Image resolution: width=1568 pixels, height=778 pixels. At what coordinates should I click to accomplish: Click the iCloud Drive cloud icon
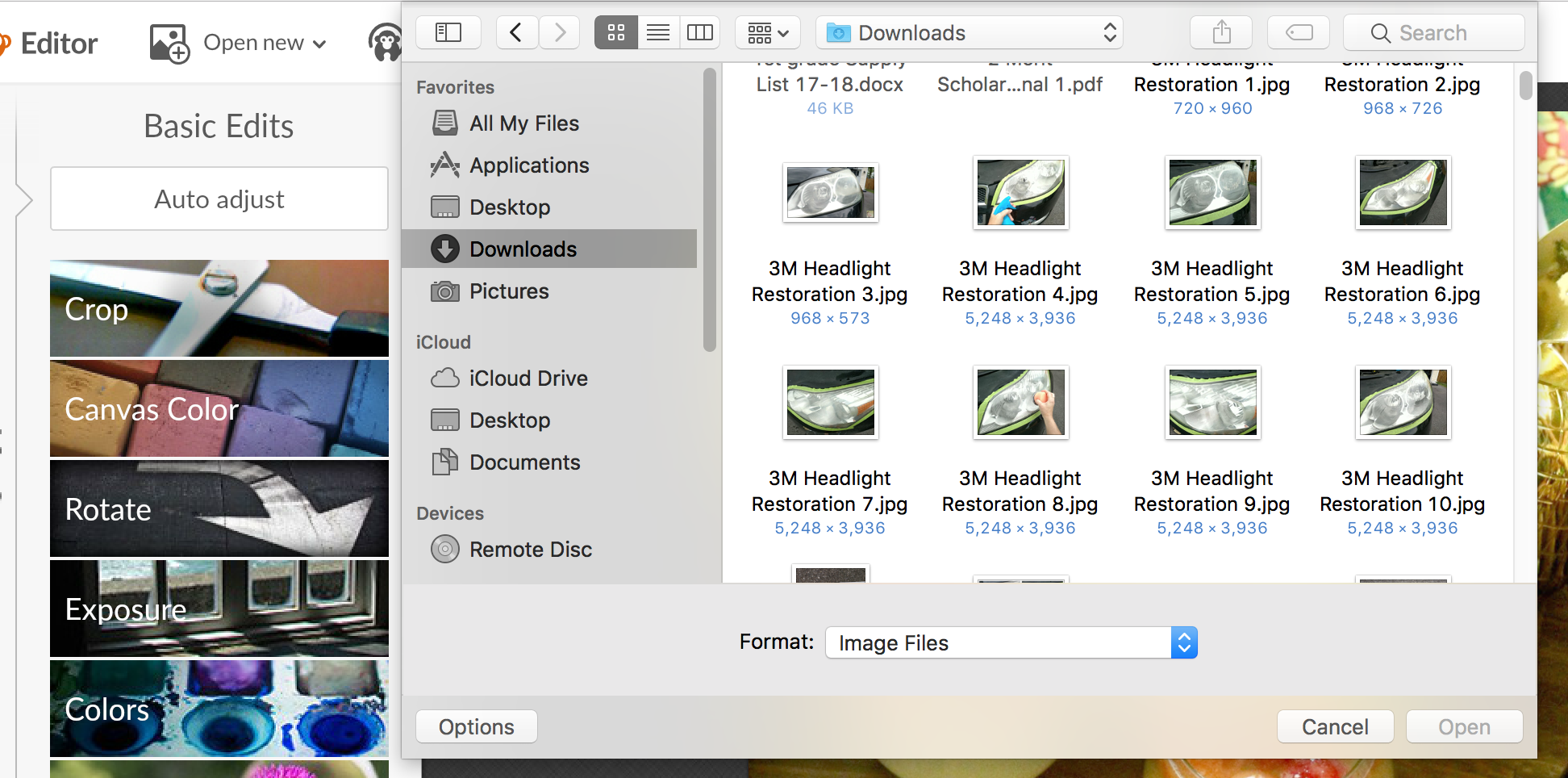[445, 378]
